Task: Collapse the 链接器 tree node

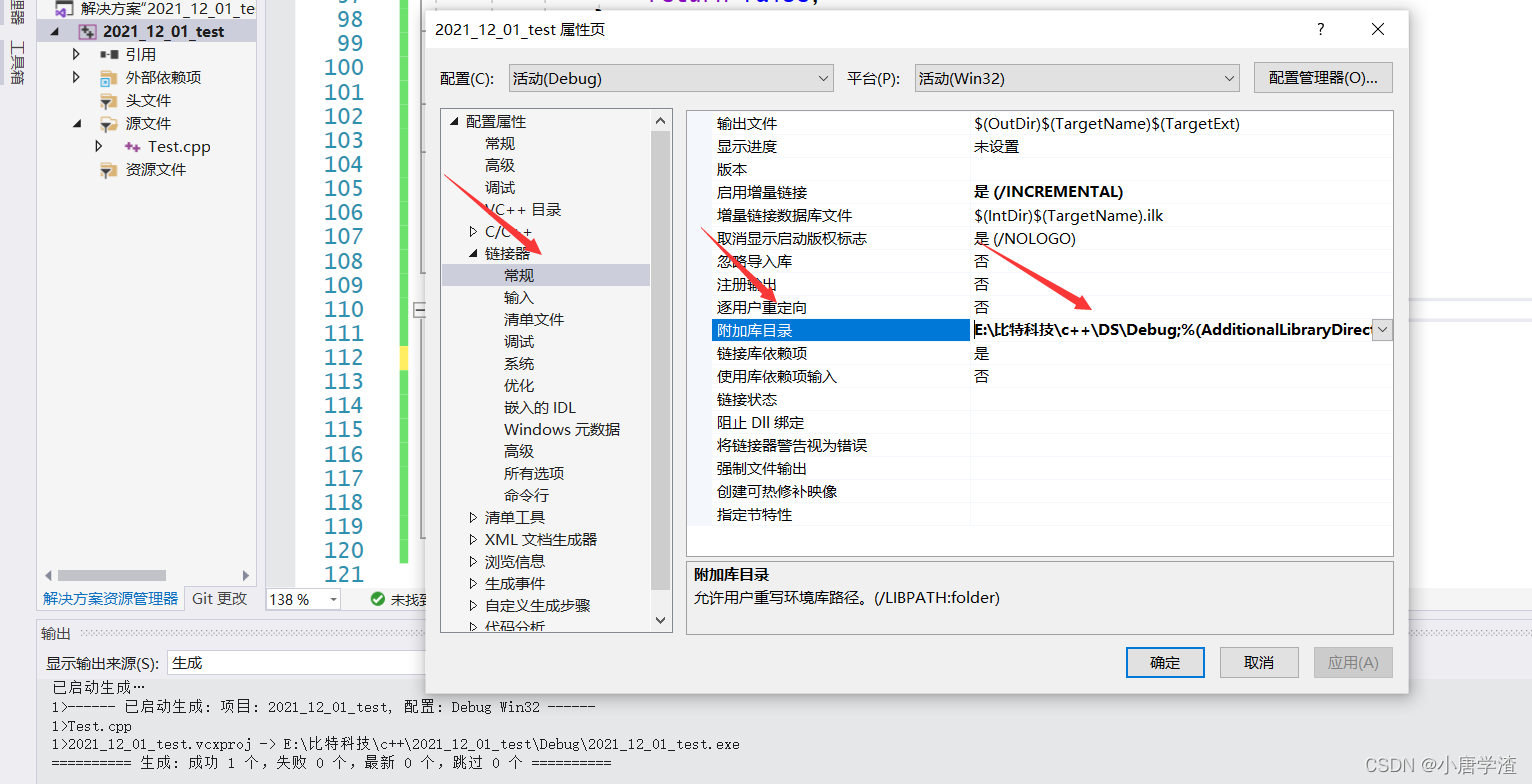Action: (473, 253)
